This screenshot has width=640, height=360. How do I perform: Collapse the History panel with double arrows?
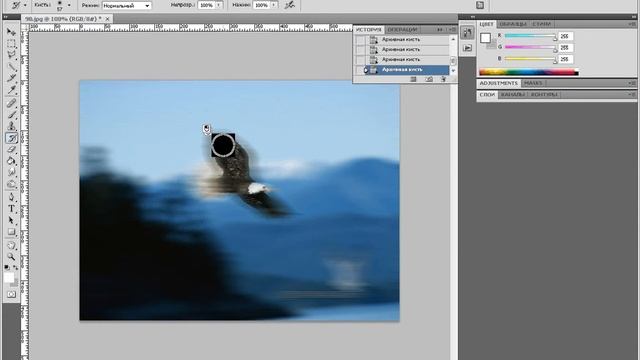tap(440, 29)
